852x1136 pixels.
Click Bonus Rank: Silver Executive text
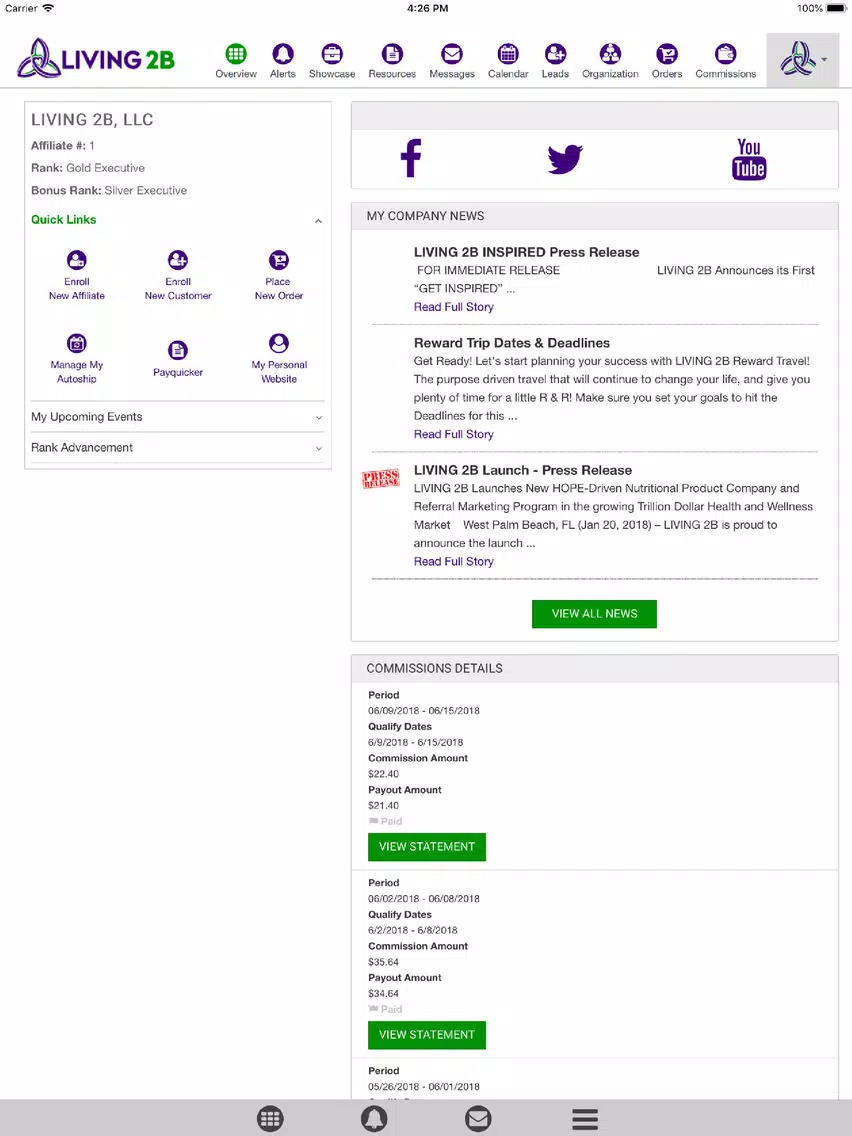coord(109,191)
